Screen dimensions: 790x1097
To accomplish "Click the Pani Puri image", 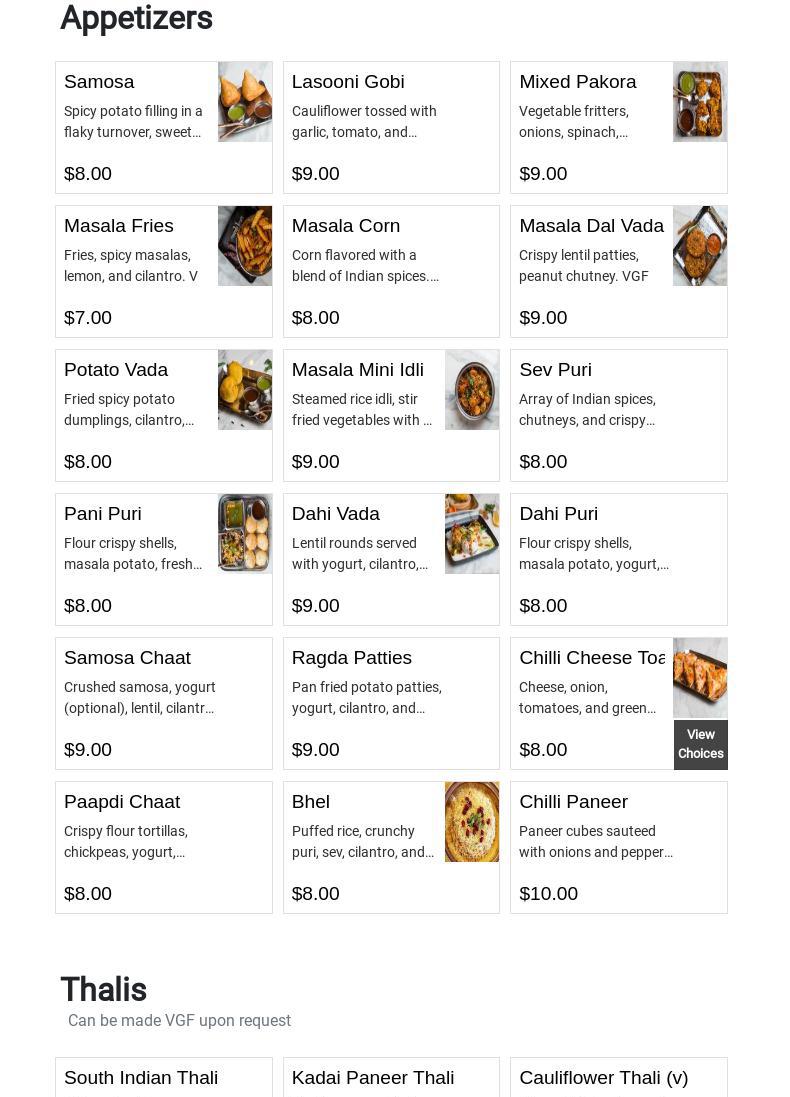I will tap(245, 534).
